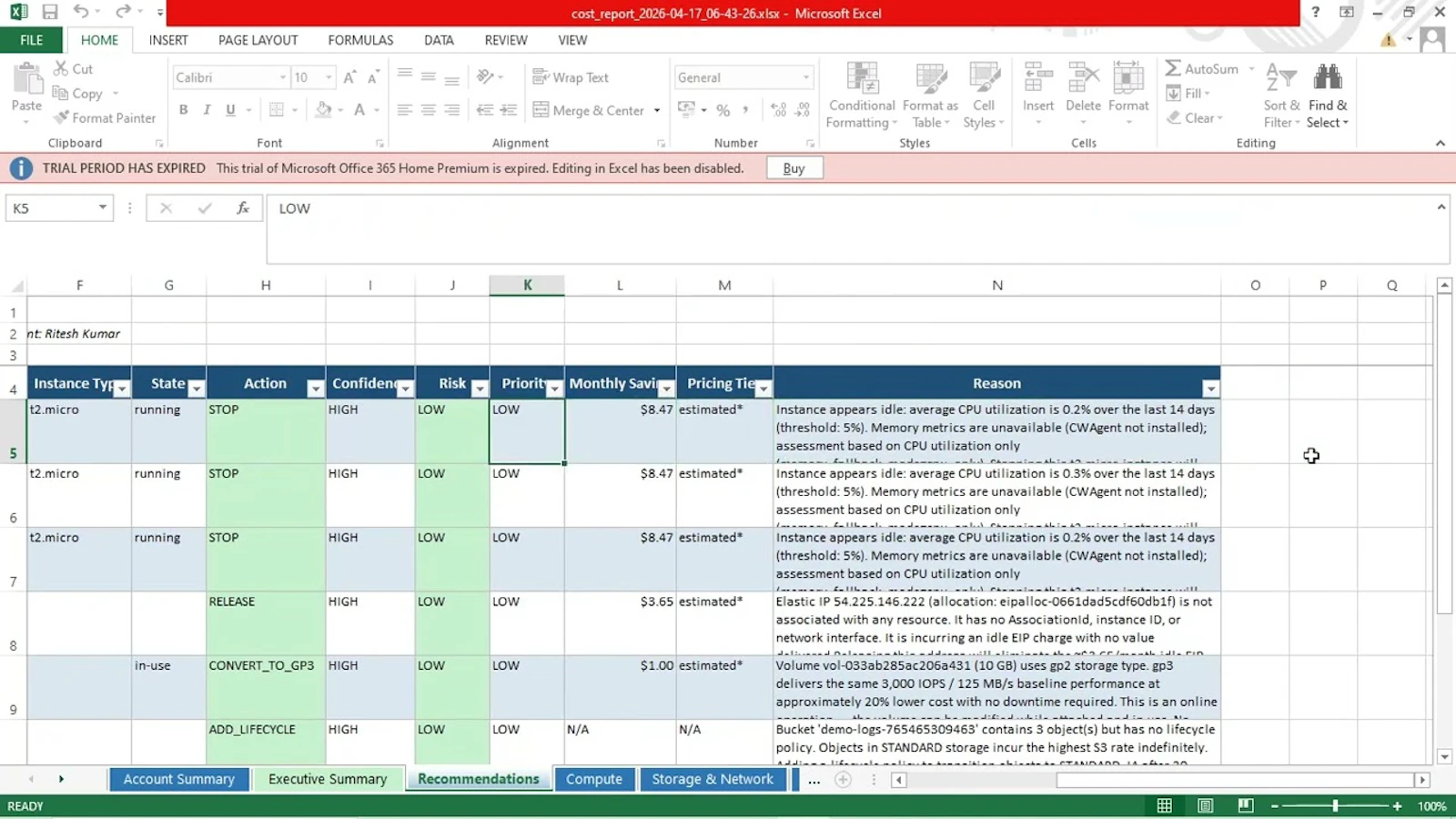Open the Calibri font name dropdown
Viewport: 1456px width, 819px height.
(x=282, y=77)
